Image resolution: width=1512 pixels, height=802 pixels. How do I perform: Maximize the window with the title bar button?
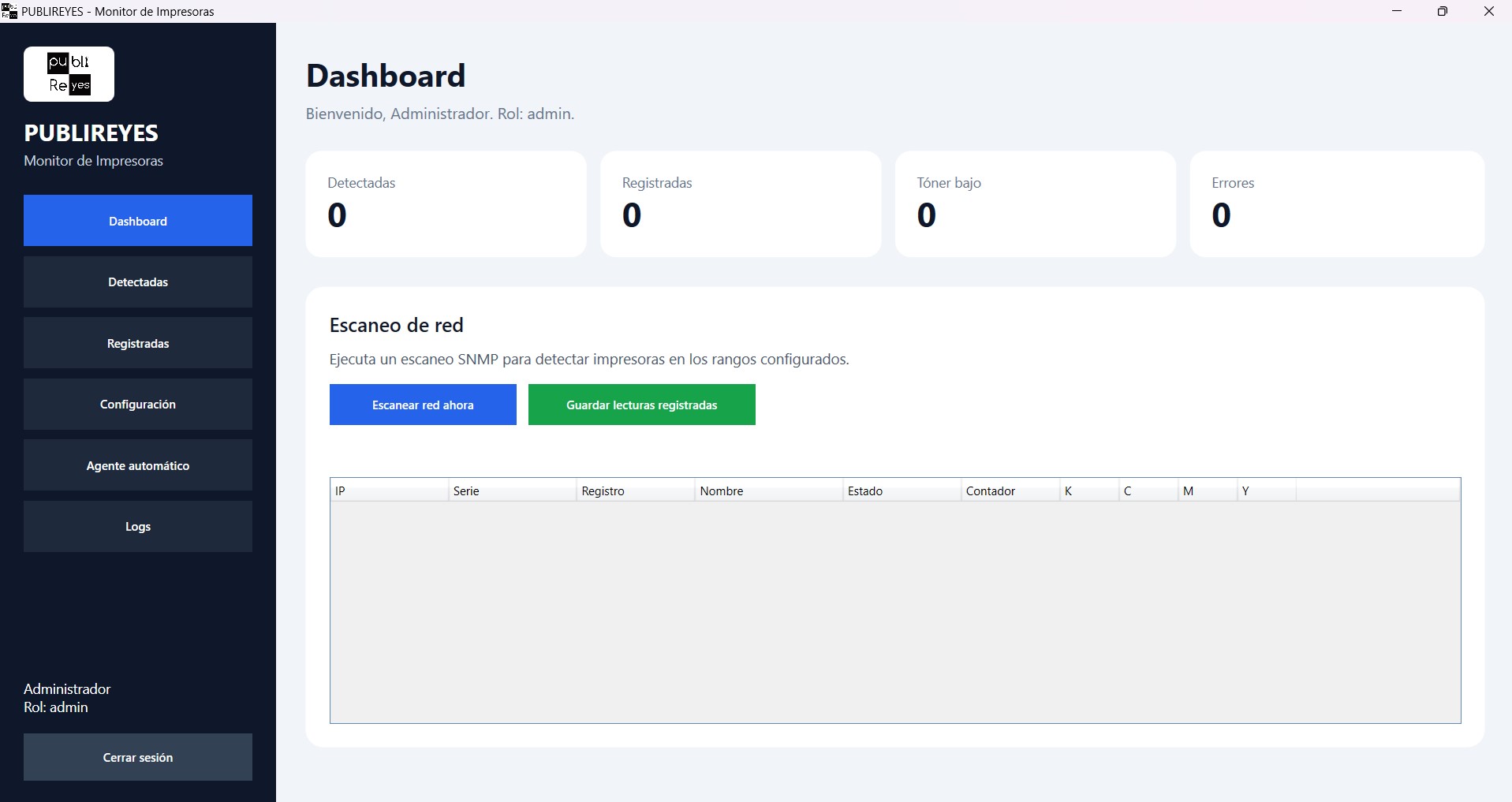click(x=1443, y=11)
